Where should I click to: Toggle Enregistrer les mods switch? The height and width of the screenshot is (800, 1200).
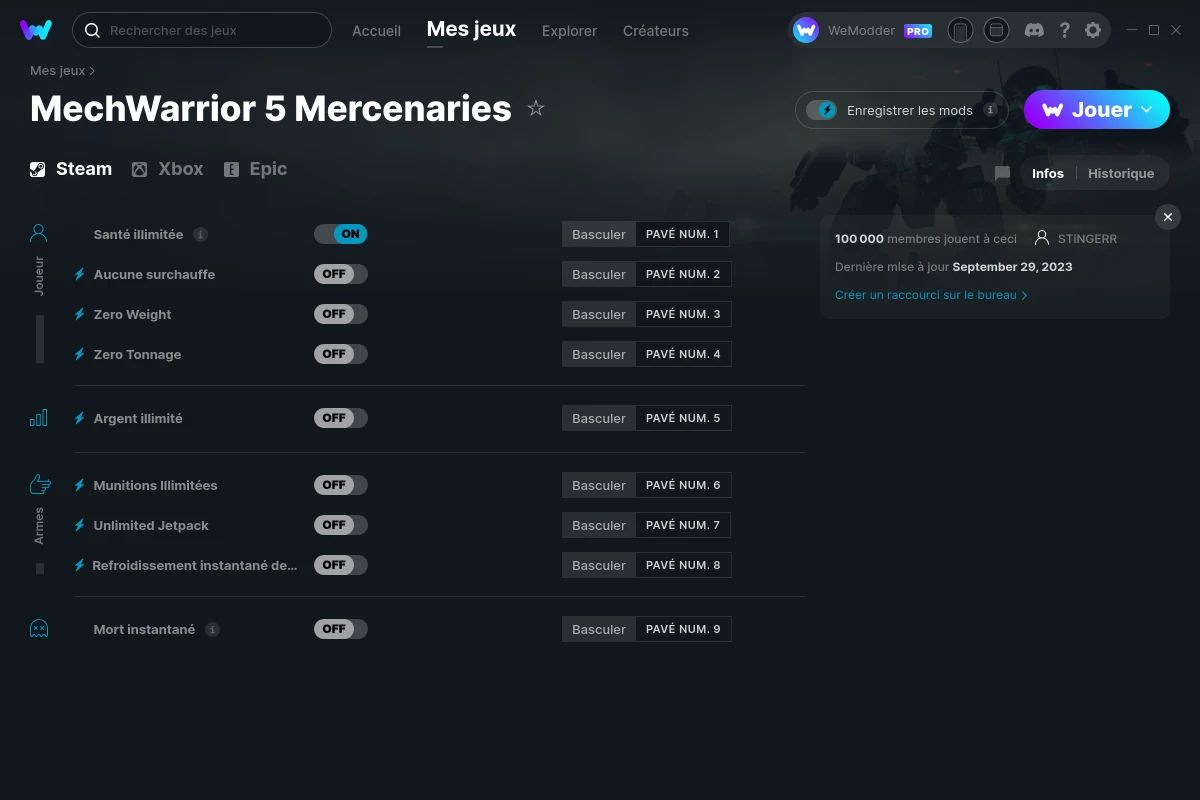coord(822,110)
